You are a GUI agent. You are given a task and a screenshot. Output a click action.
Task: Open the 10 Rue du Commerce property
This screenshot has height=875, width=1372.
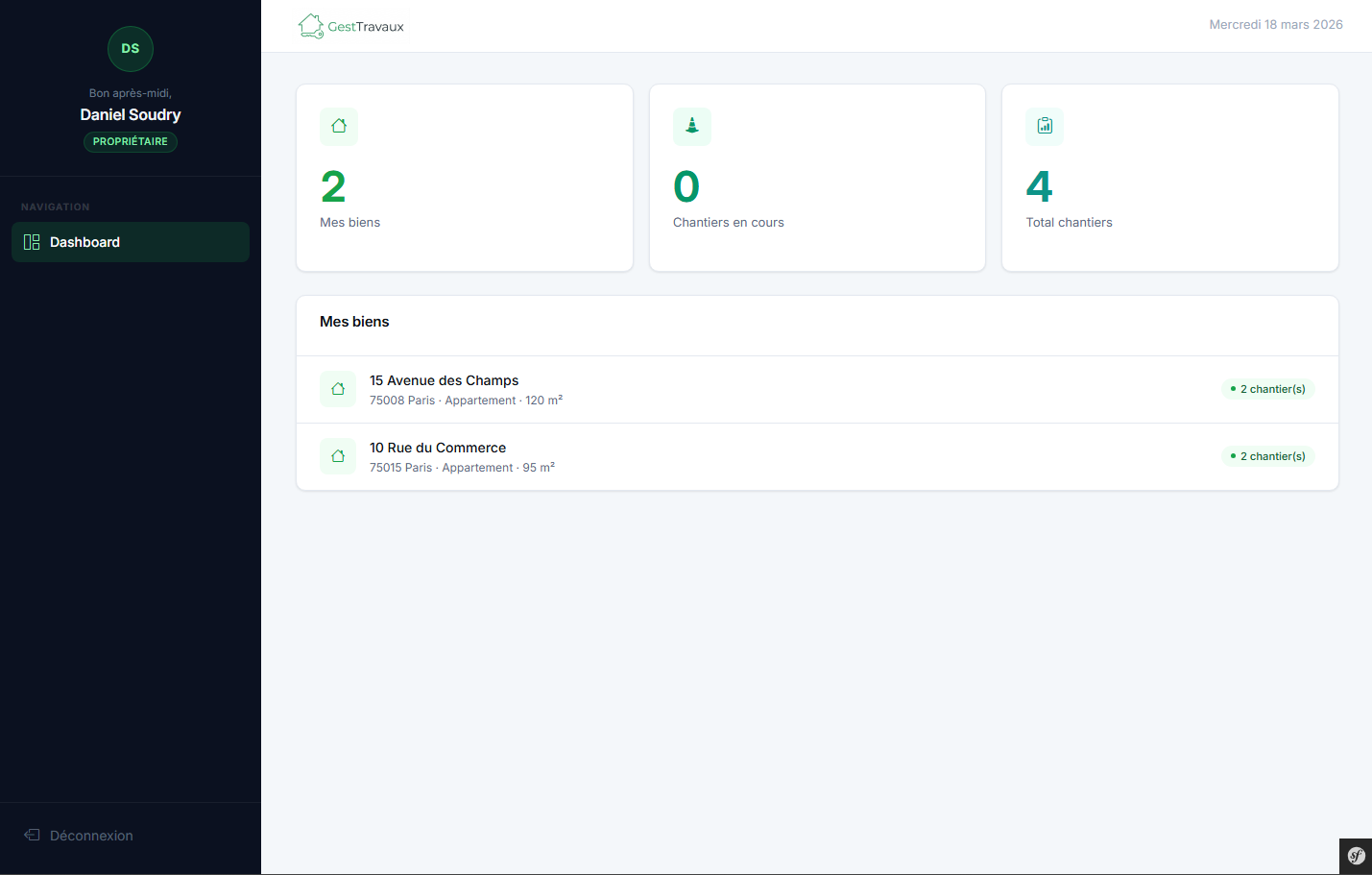[x=438, y=448]
